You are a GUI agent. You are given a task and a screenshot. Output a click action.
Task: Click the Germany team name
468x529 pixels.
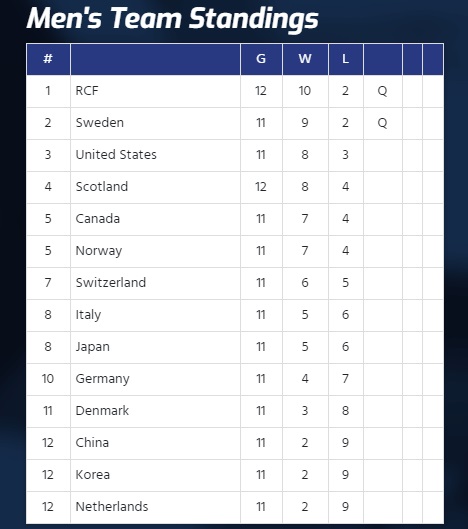(102, 379)
